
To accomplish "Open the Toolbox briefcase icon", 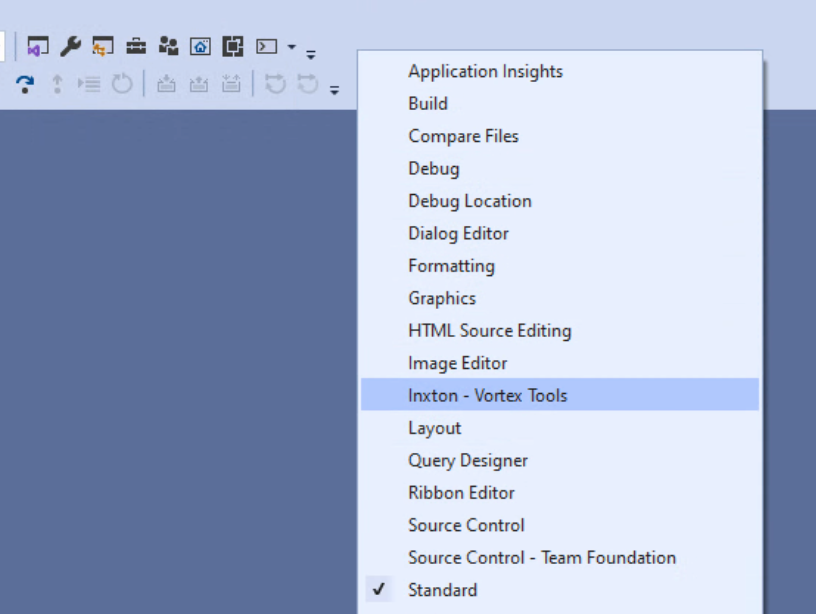I will tap(136, 46).
